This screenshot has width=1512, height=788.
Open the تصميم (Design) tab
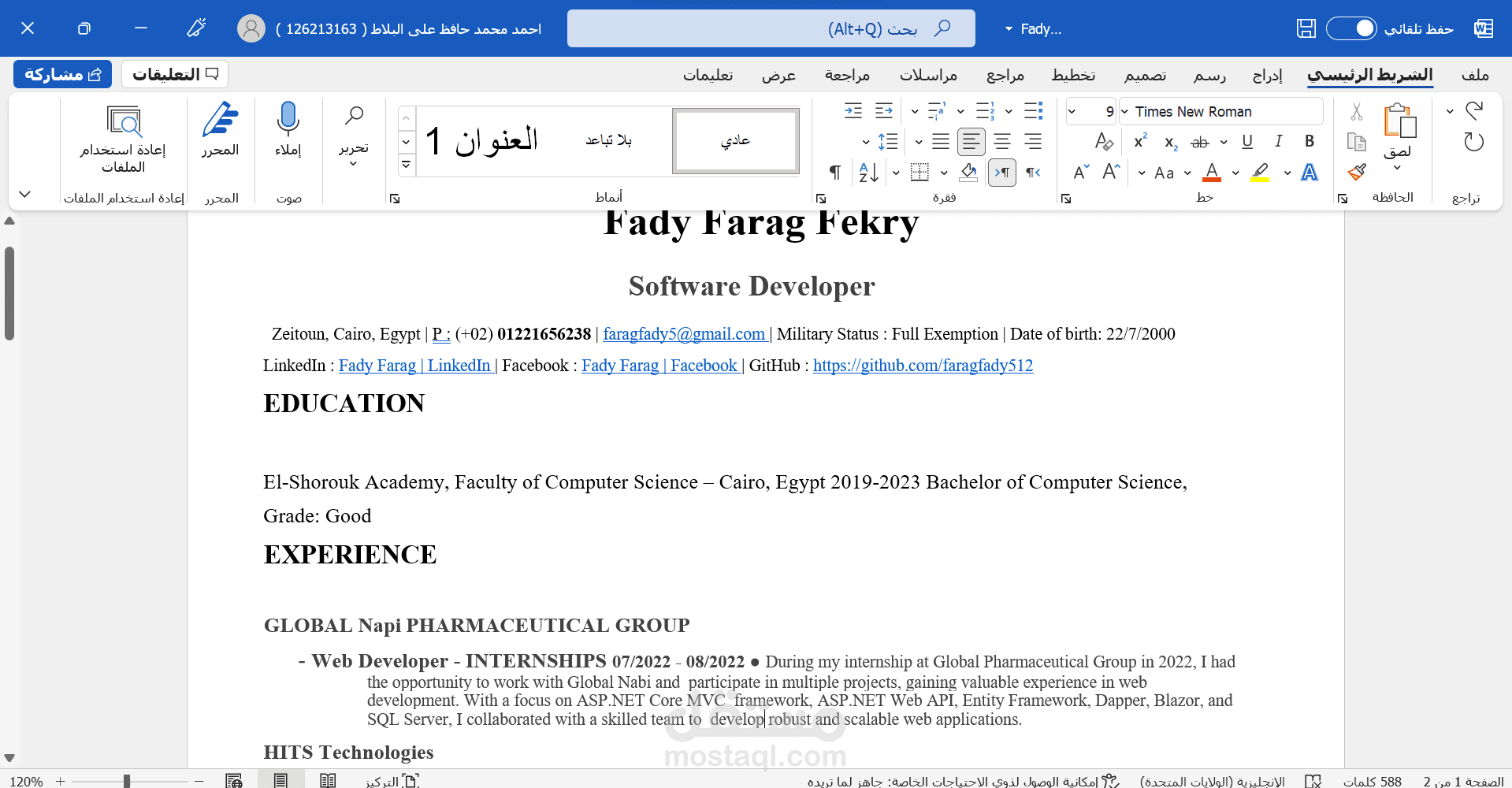coord(1145,75)
